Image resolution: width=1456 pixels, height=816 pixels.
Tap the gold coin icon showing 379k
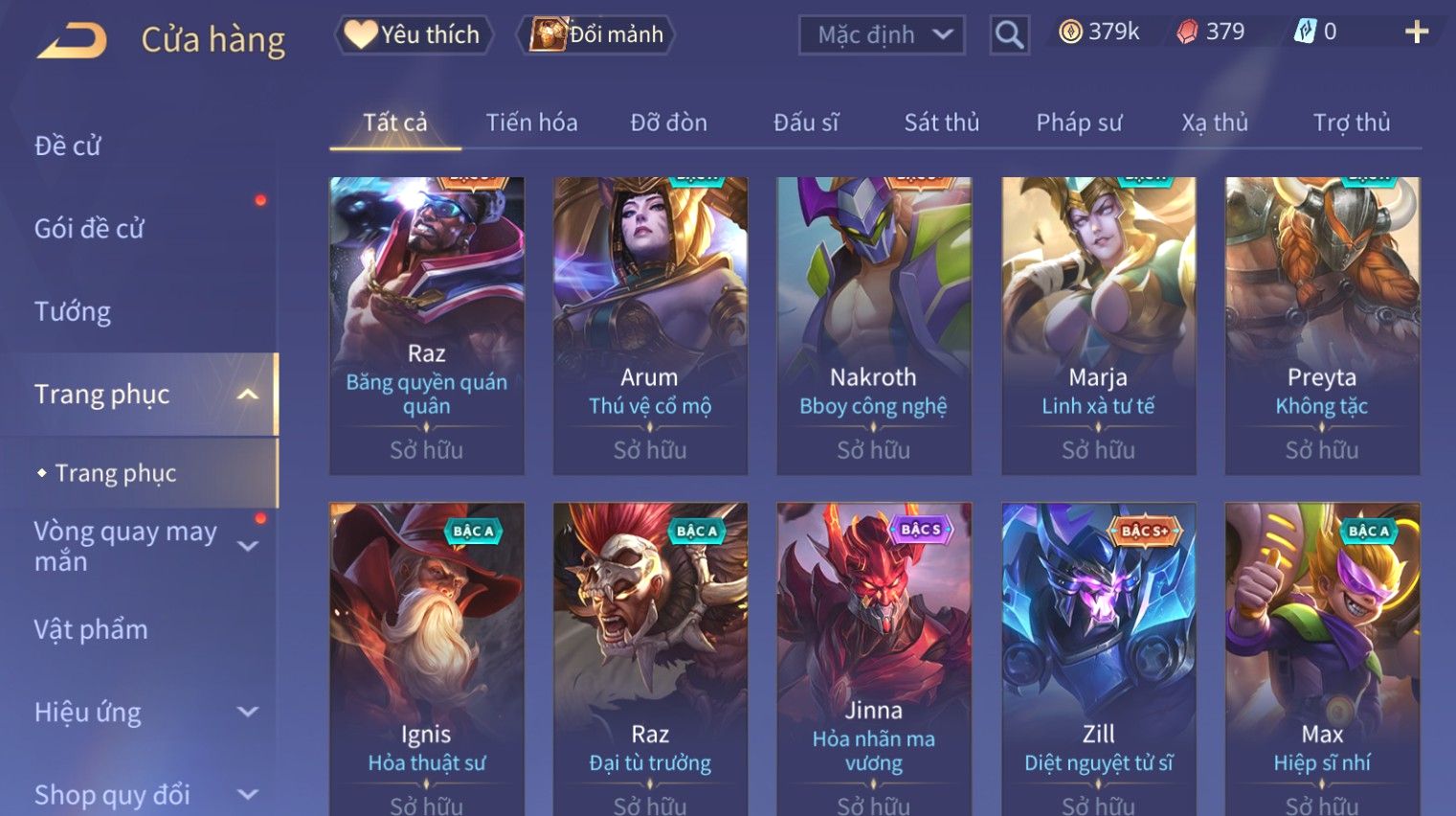tap(1070, 33)
